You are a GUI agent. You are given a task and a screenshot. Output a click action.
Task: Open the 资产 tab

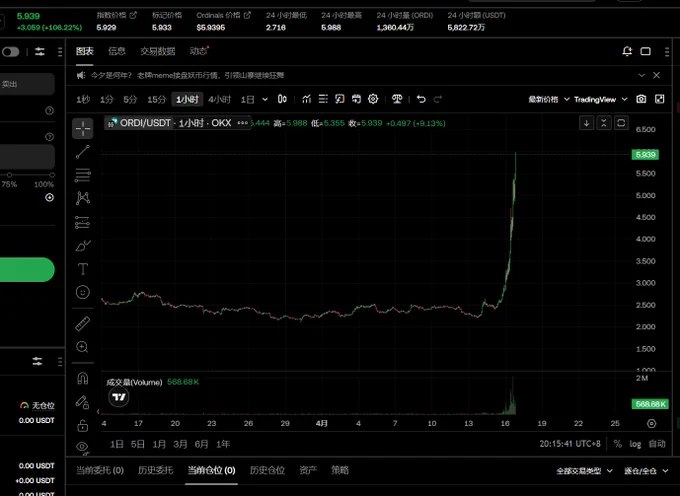[x=308, y=470]
